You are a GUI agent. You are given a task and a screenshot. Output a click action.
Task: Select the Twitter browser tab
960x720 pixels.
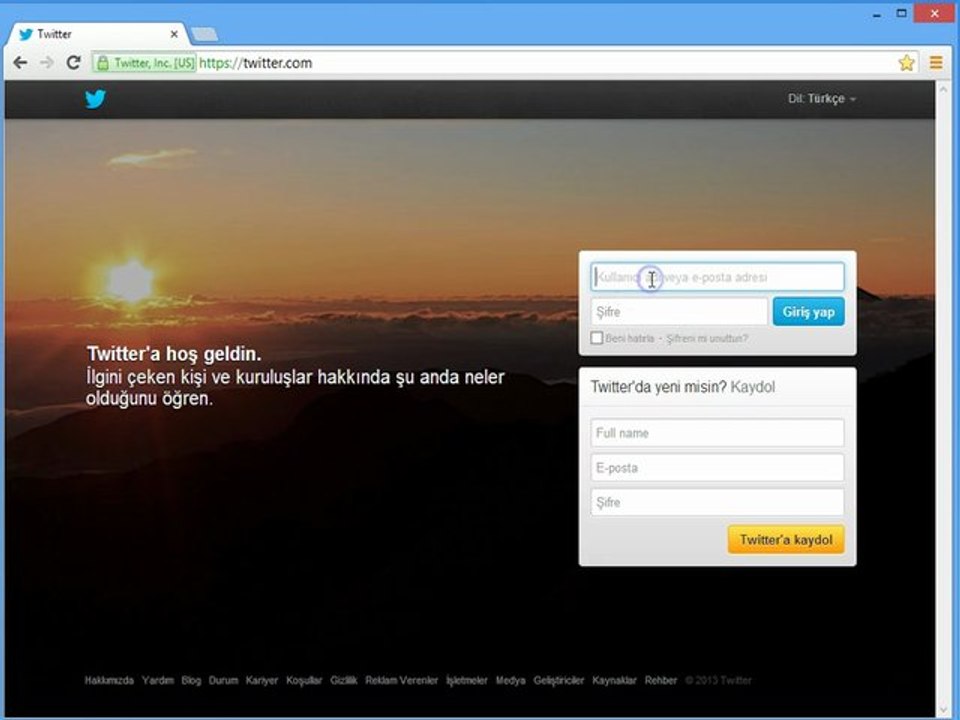(x=98, y=34)
